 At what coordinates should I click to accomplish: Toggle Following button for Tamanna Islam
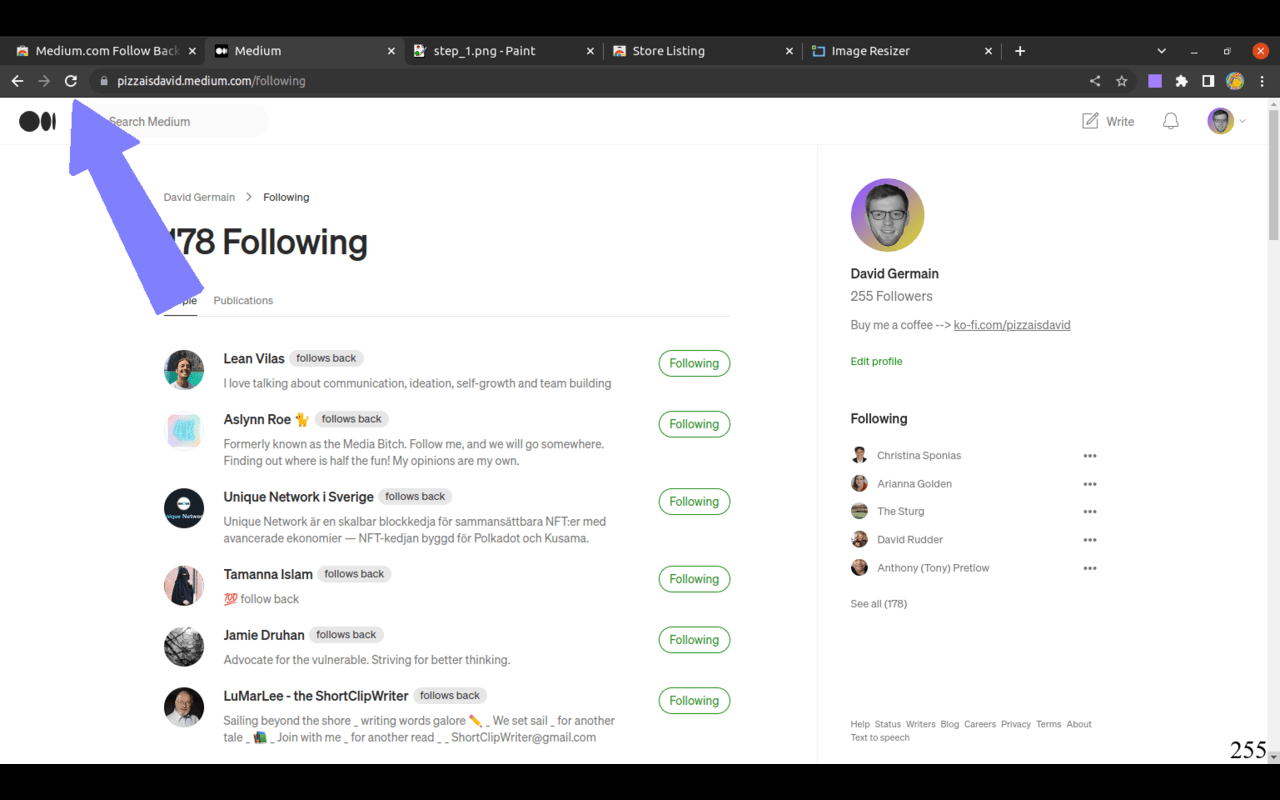coord(694,579)
